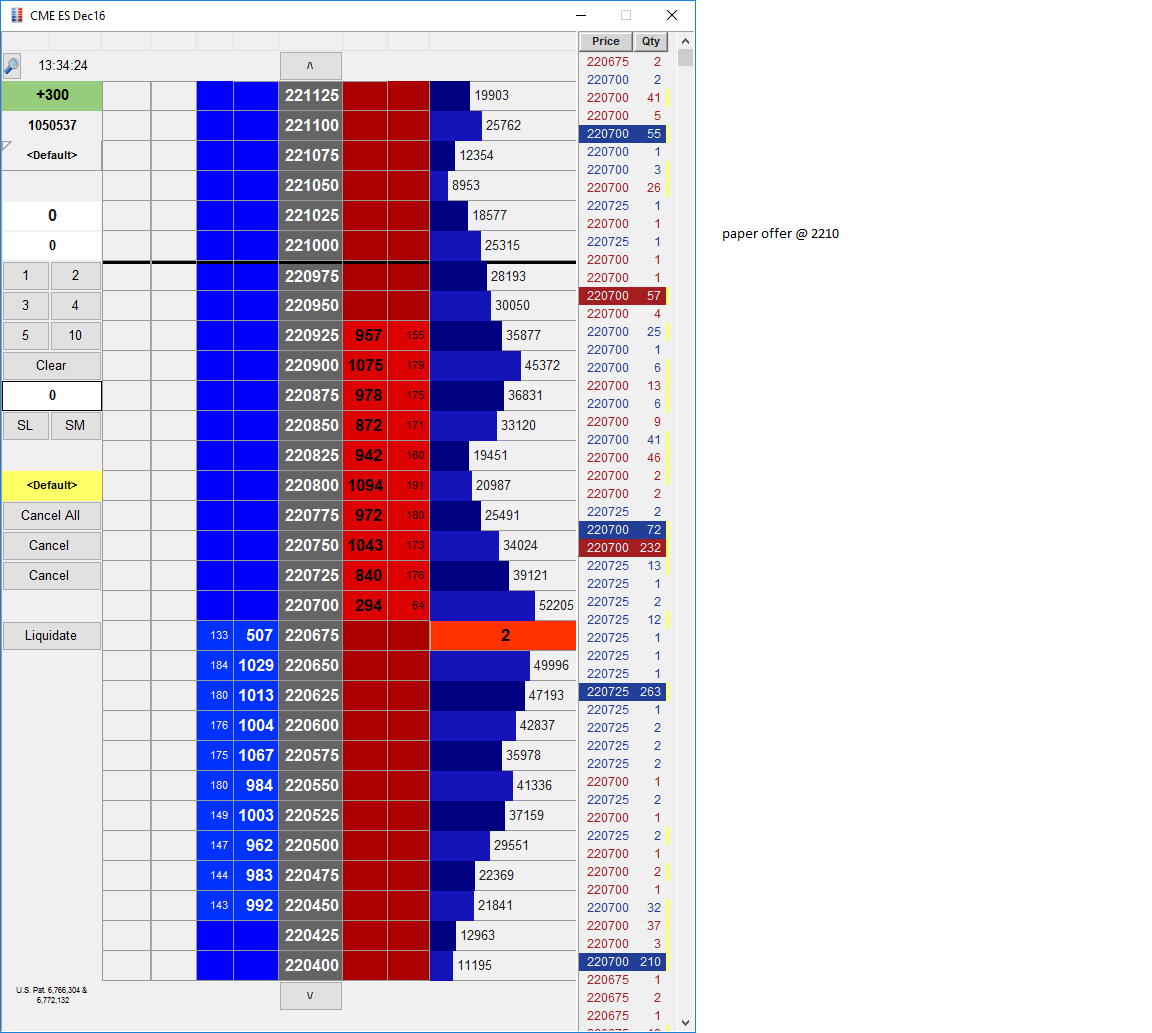Select quantity preset 3

[x=26, y=306]
